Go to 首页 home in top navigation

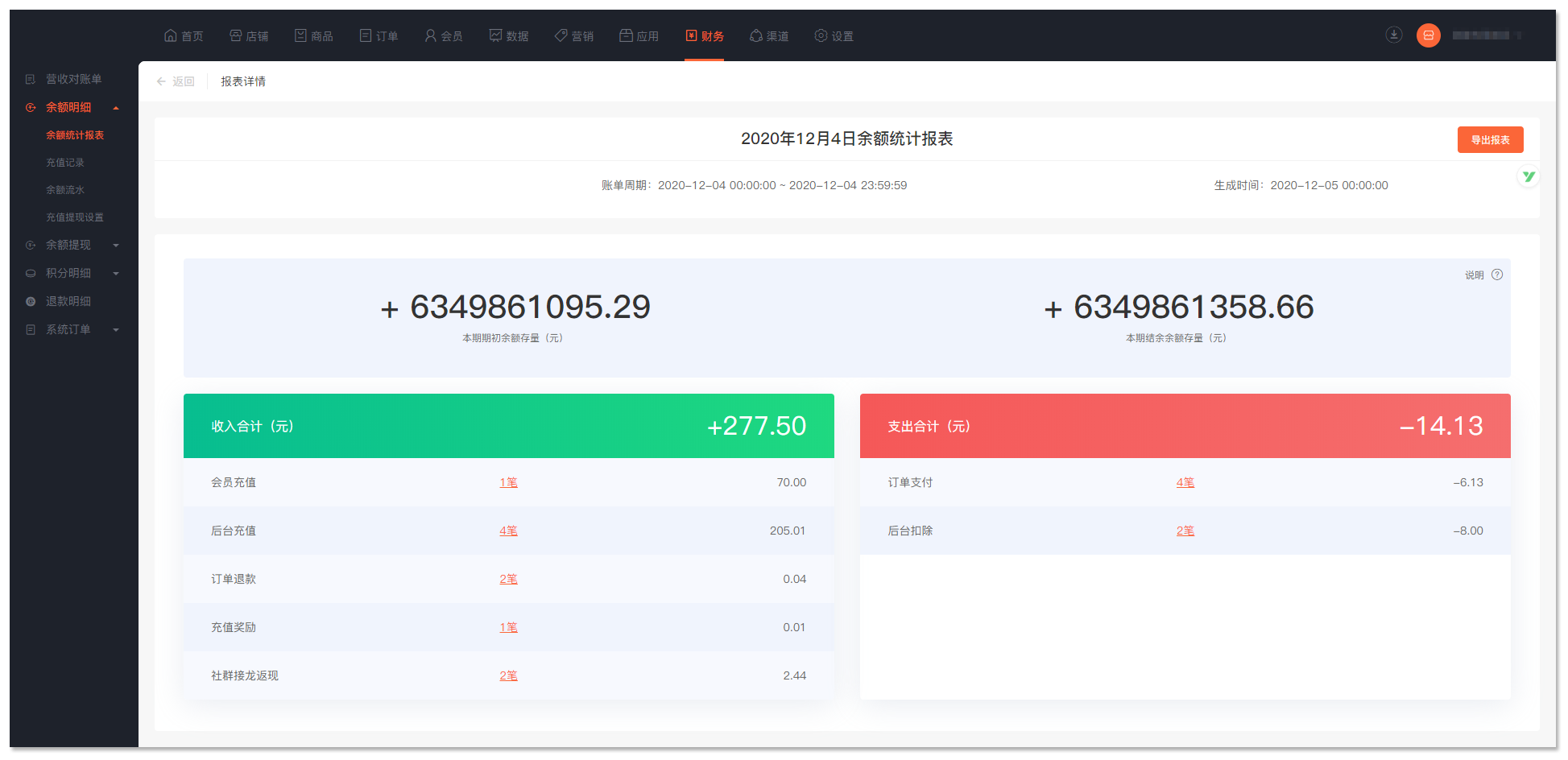(x=184, y=36)
